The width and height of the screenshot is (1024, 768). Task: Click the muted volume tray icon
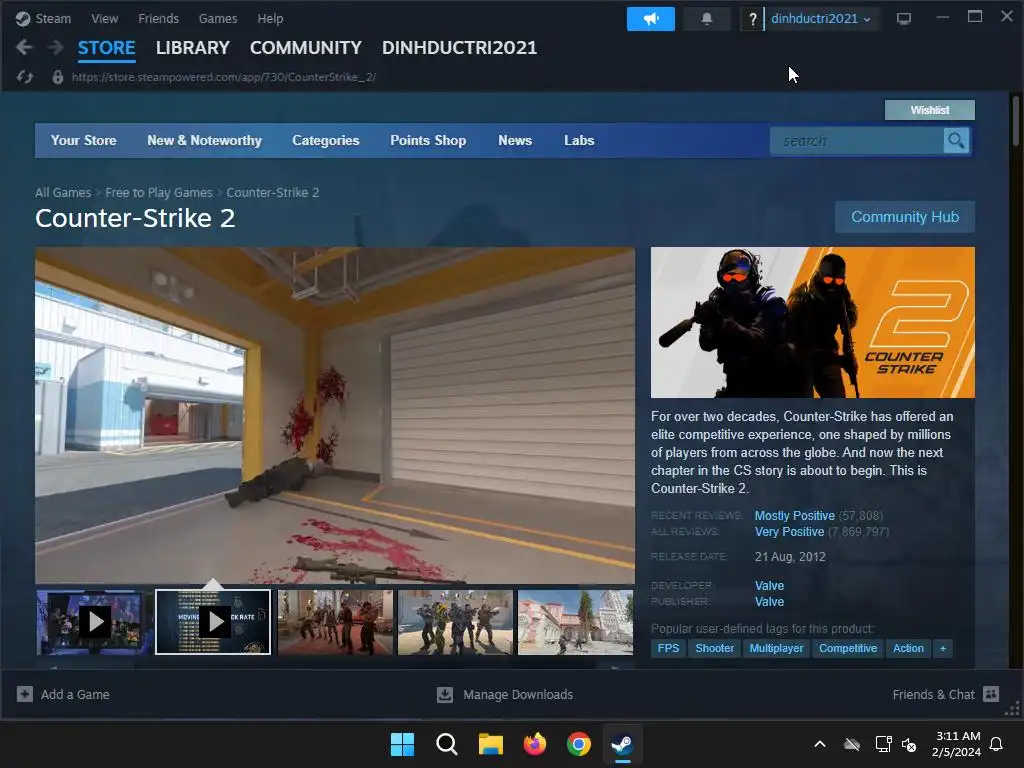[x=908, y=744]
